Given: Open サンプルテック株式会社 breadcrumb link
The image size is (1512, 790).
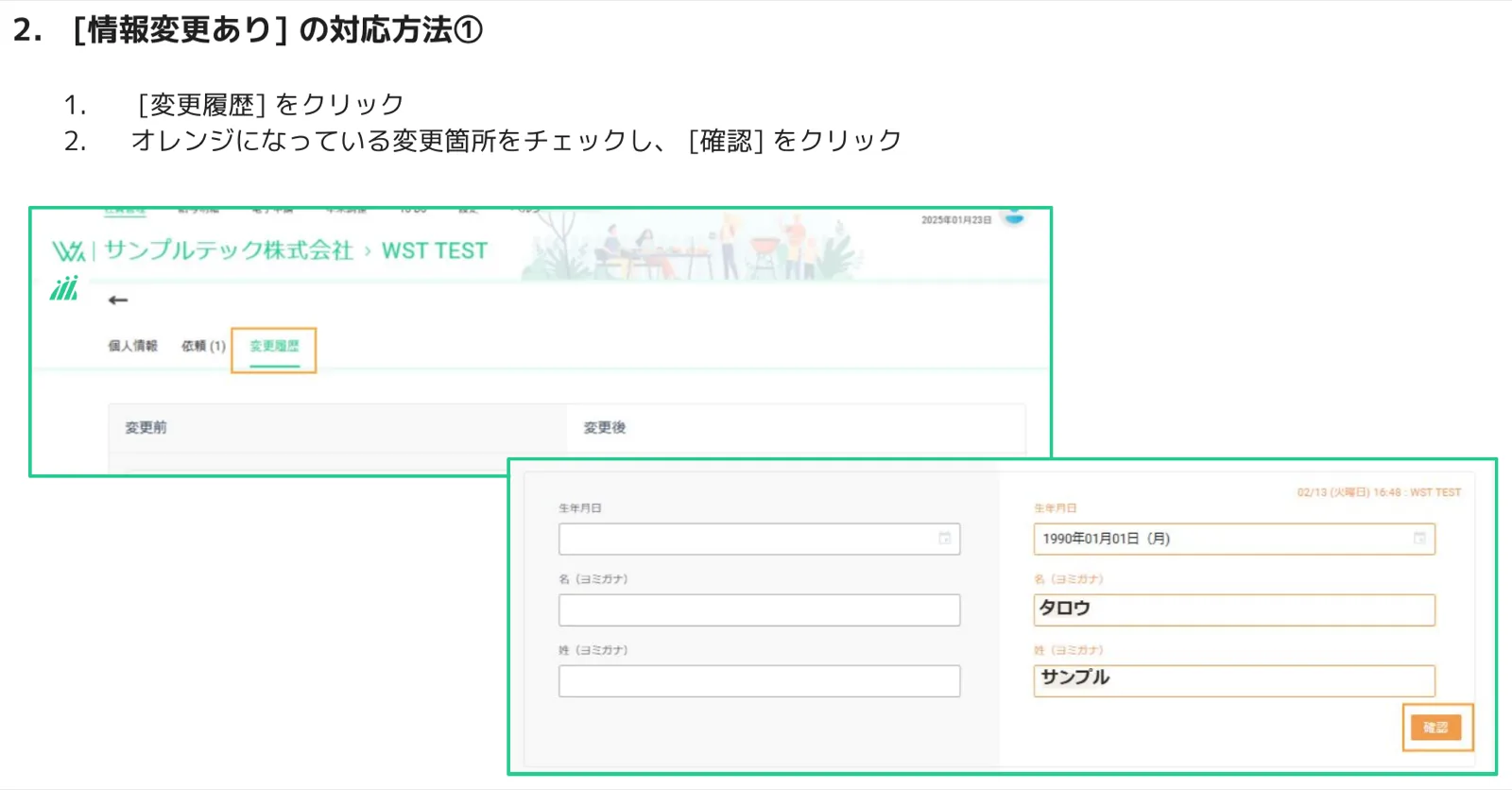Looking at the screenshot, I should [229, 250].
